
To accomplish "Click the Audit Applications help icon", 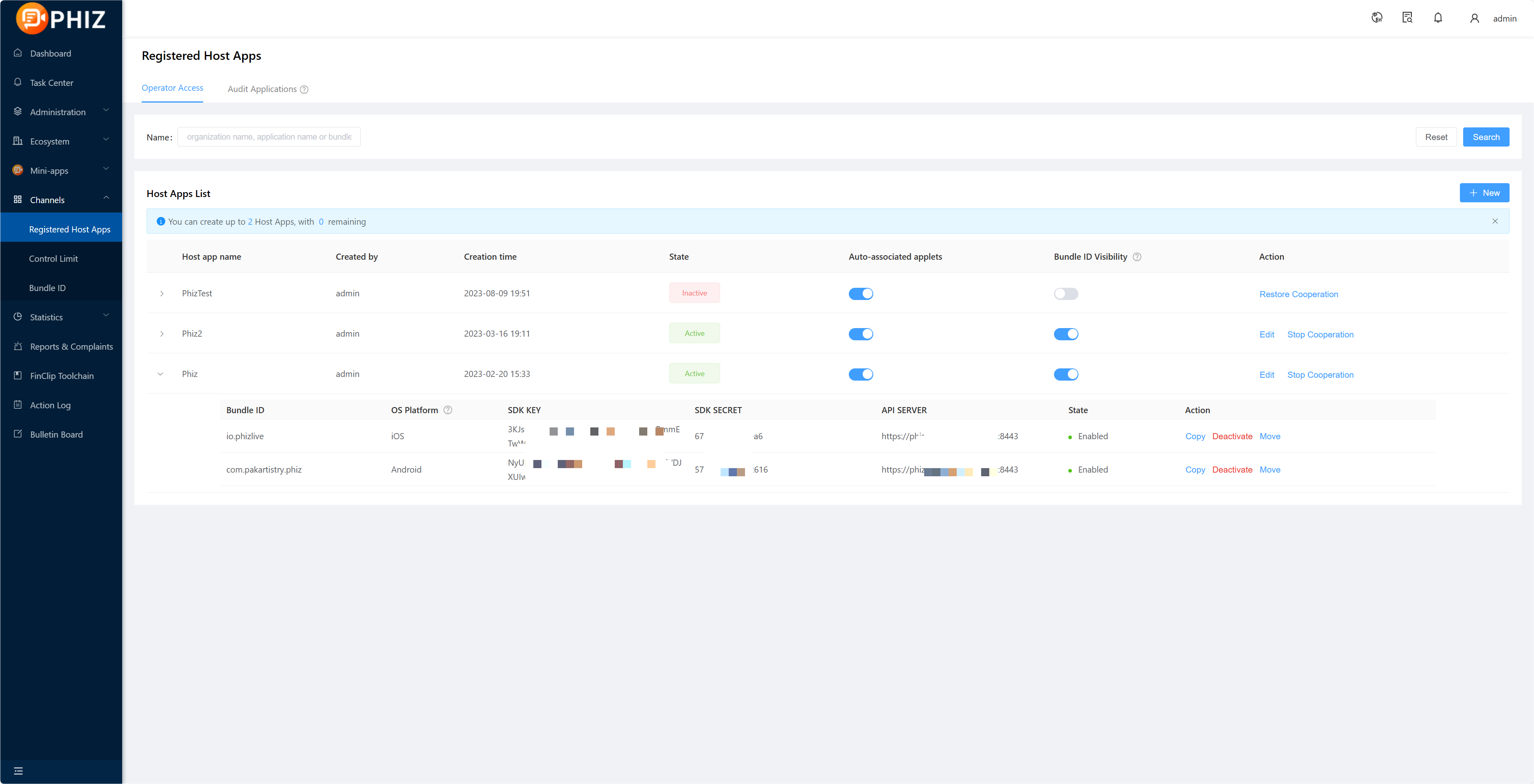I will [x=304, y=89].
